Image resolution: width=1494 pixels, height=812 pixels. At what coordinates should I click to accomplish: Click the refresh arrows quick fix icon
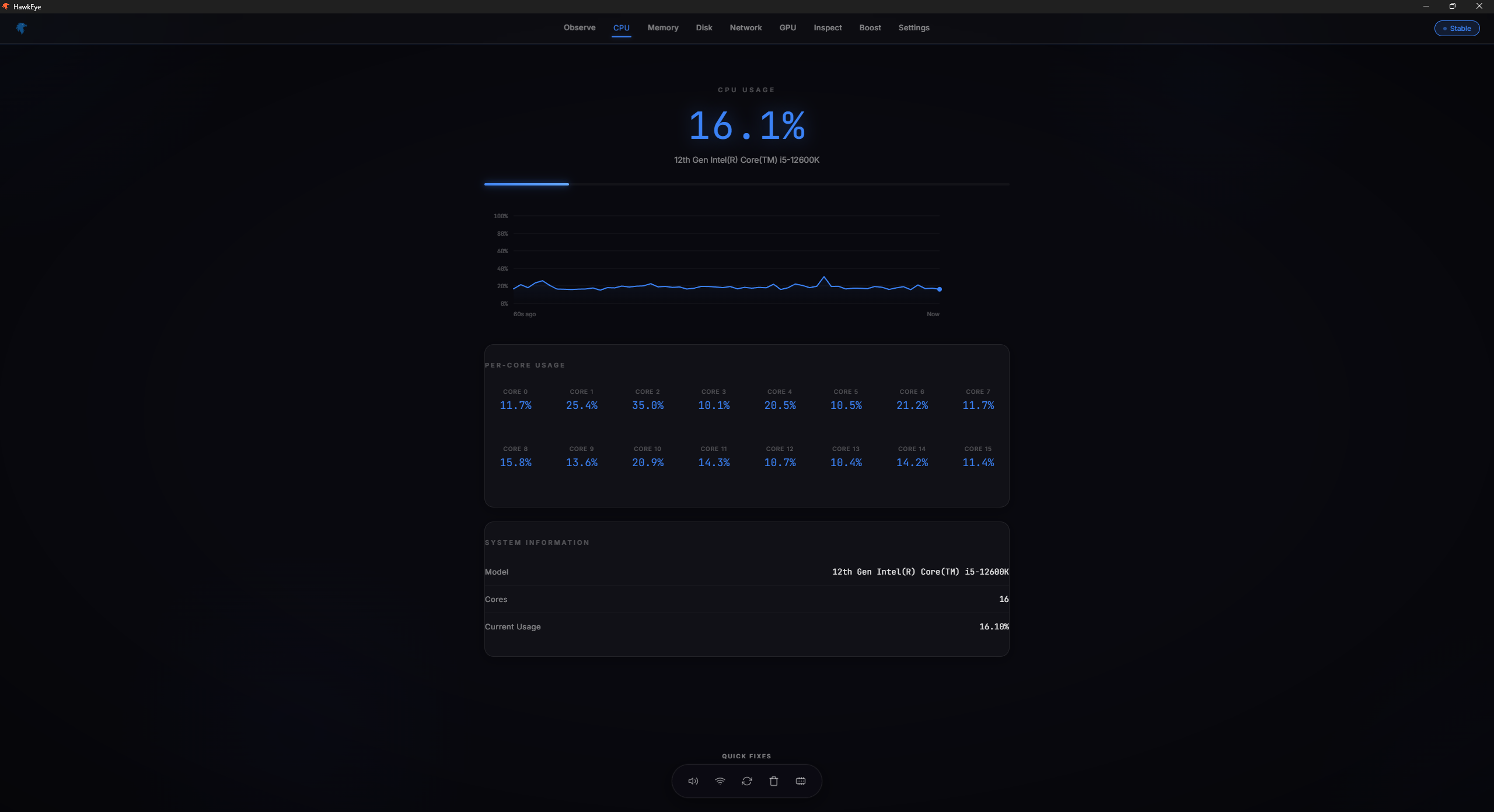click(746, 781)
